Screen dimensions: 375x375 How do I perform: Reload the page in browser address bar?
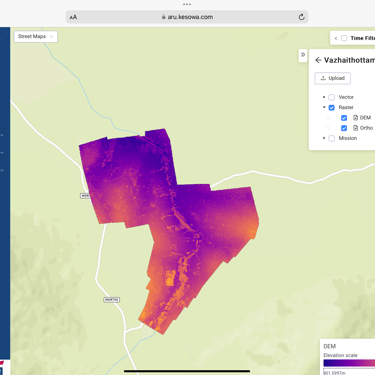(x=301, y=17)
